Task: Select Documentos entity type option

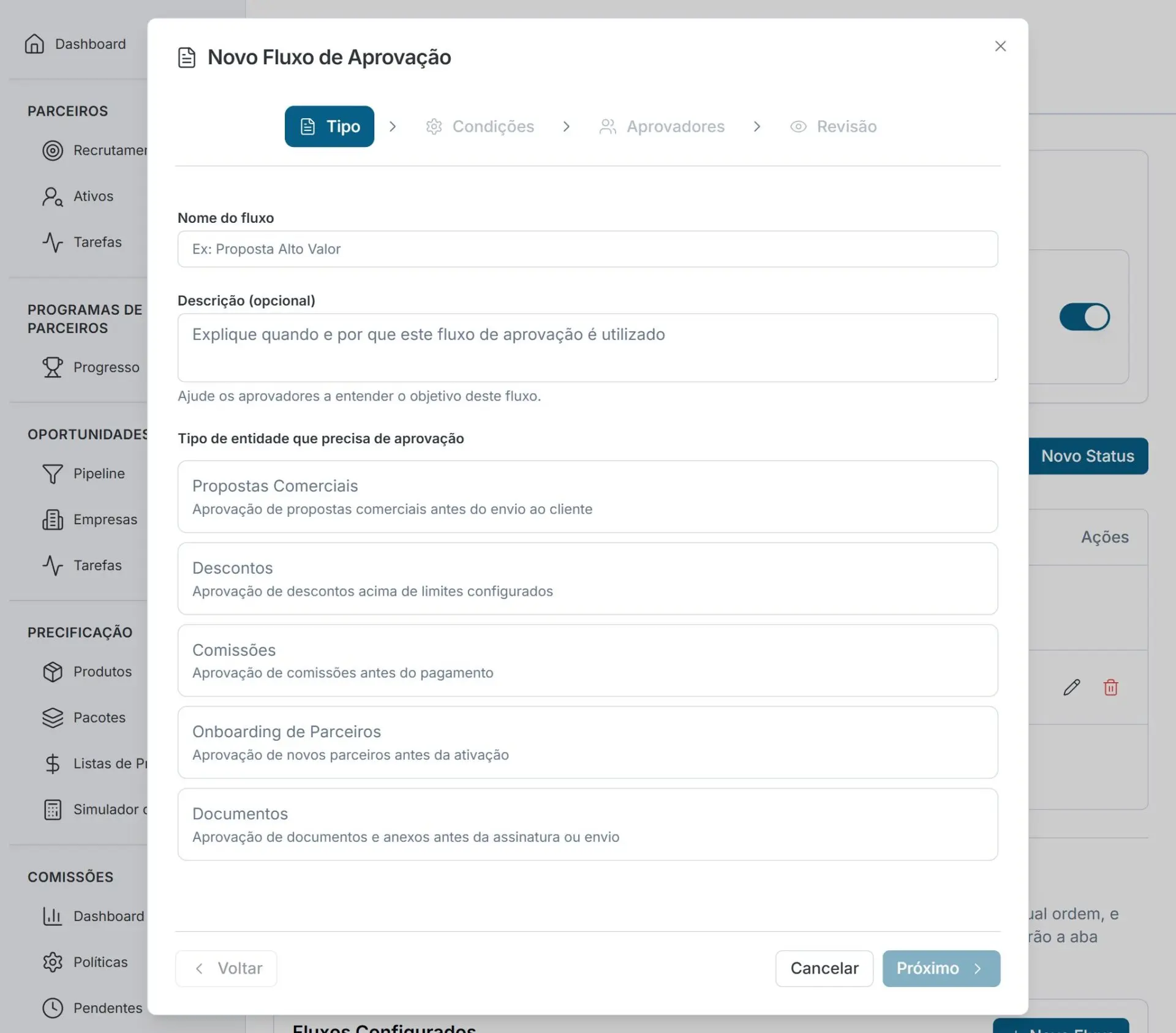Action: click(x=587, y=825)
